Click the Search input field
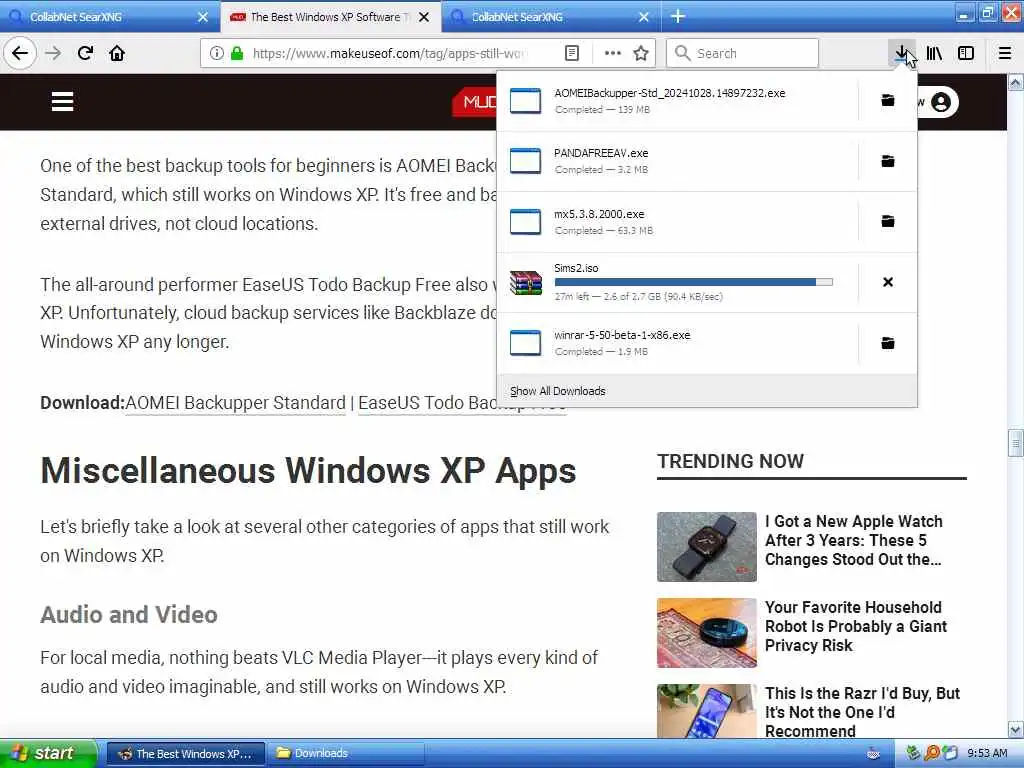The width and height of the screenshot is (1024, 768). [x=742, y=53]
